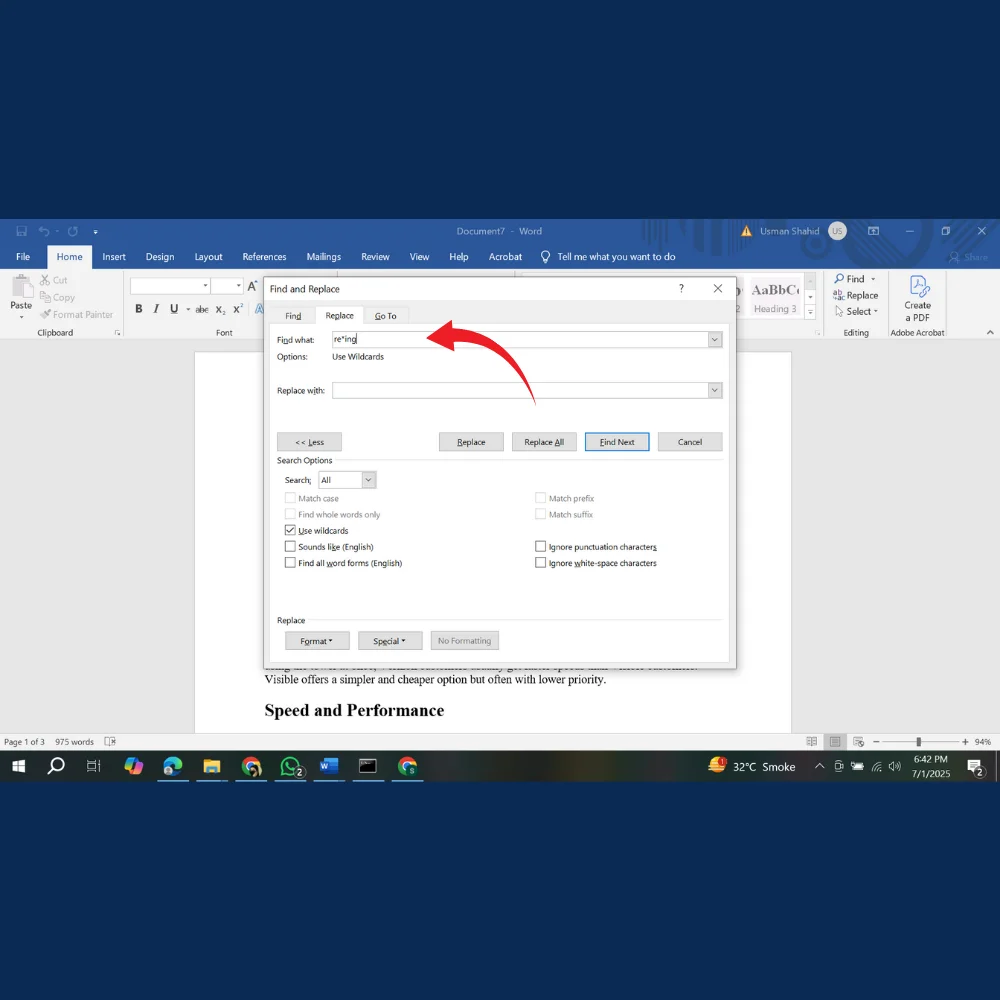
Task: Enable Sounds like (English) checkbox
Action: coord(290,547)
